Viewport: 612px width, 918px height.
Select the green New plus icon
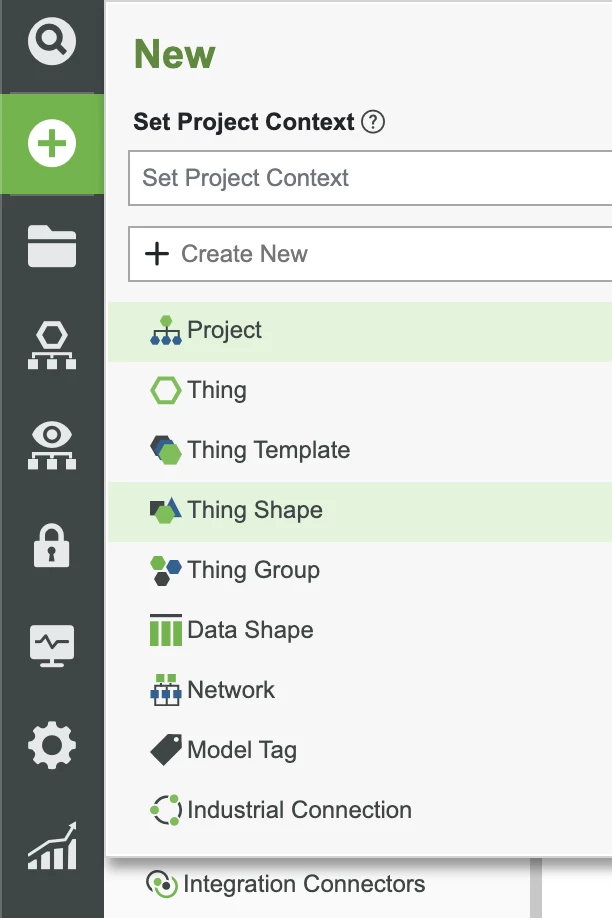(51, 142)
